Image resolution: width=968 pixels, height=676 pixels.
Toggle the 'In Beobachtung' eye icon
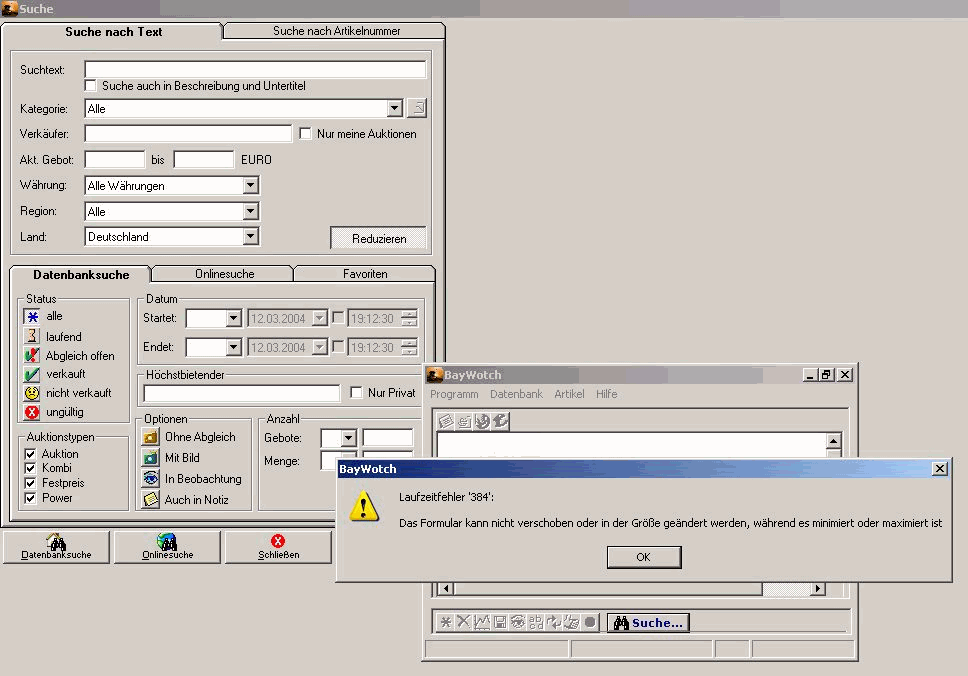[x=151, y=478]
